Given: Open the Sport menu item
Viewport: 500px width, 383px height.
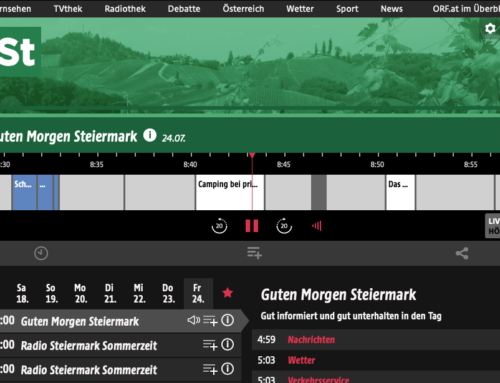Looking at the screenshot, I should (347, 9).
